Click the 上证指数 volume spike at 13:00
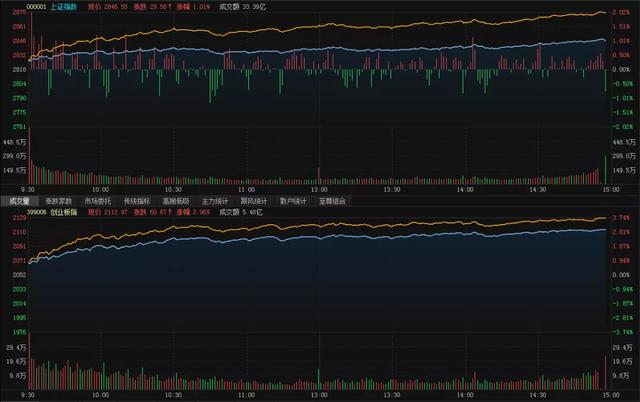Image resolution: width=640 pixels, height=402 pixels. [x=319, y=176]
